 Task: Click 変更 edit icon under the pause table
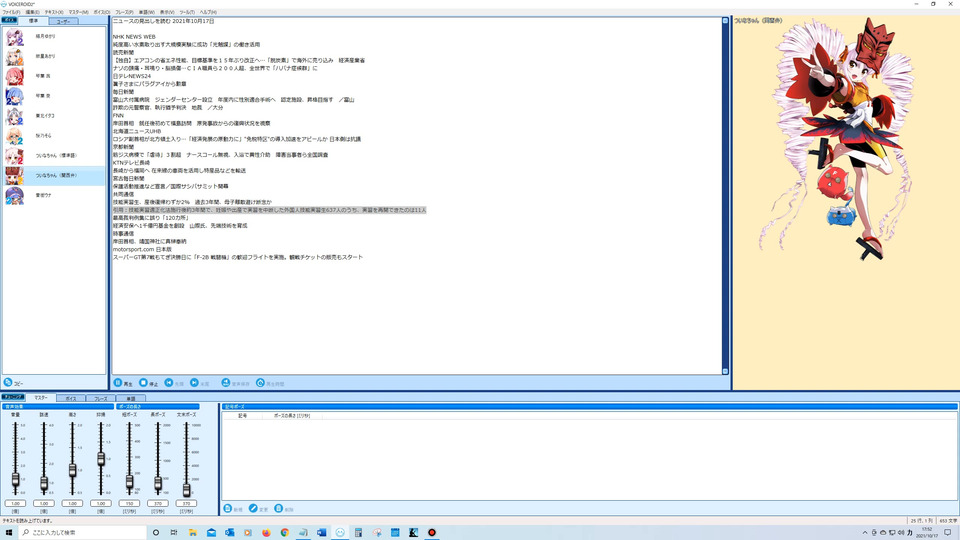pyautogui.click(x=253, y=509)
